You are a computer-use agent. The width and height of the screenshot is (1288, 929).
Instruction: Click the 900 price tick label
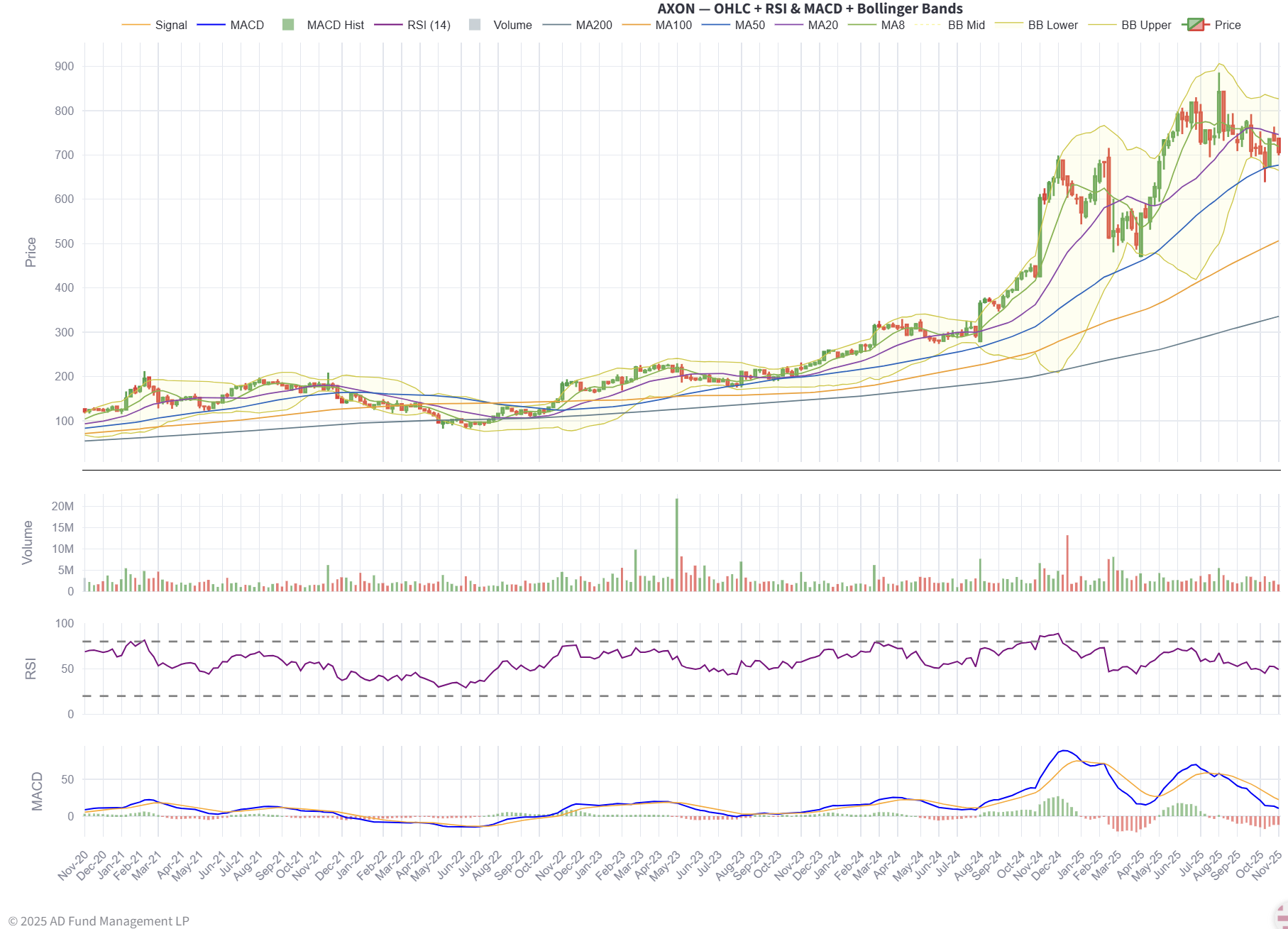64,66
